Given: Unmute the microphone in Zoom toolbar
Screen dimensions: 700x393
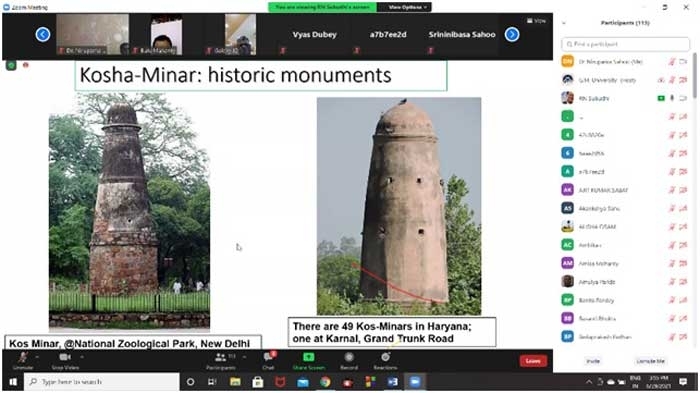Looking at the screenshot, I should click(23, 358).
